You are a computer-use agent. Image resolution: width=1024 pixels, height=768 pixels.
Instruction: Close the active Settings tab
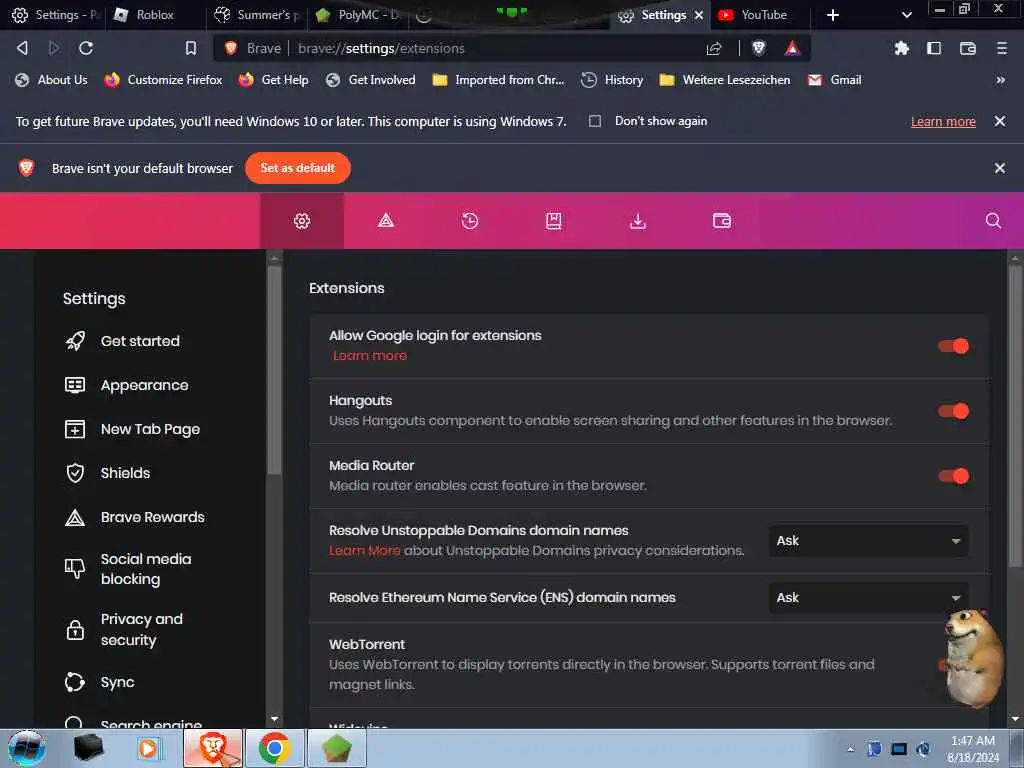[x=699, y=14]
